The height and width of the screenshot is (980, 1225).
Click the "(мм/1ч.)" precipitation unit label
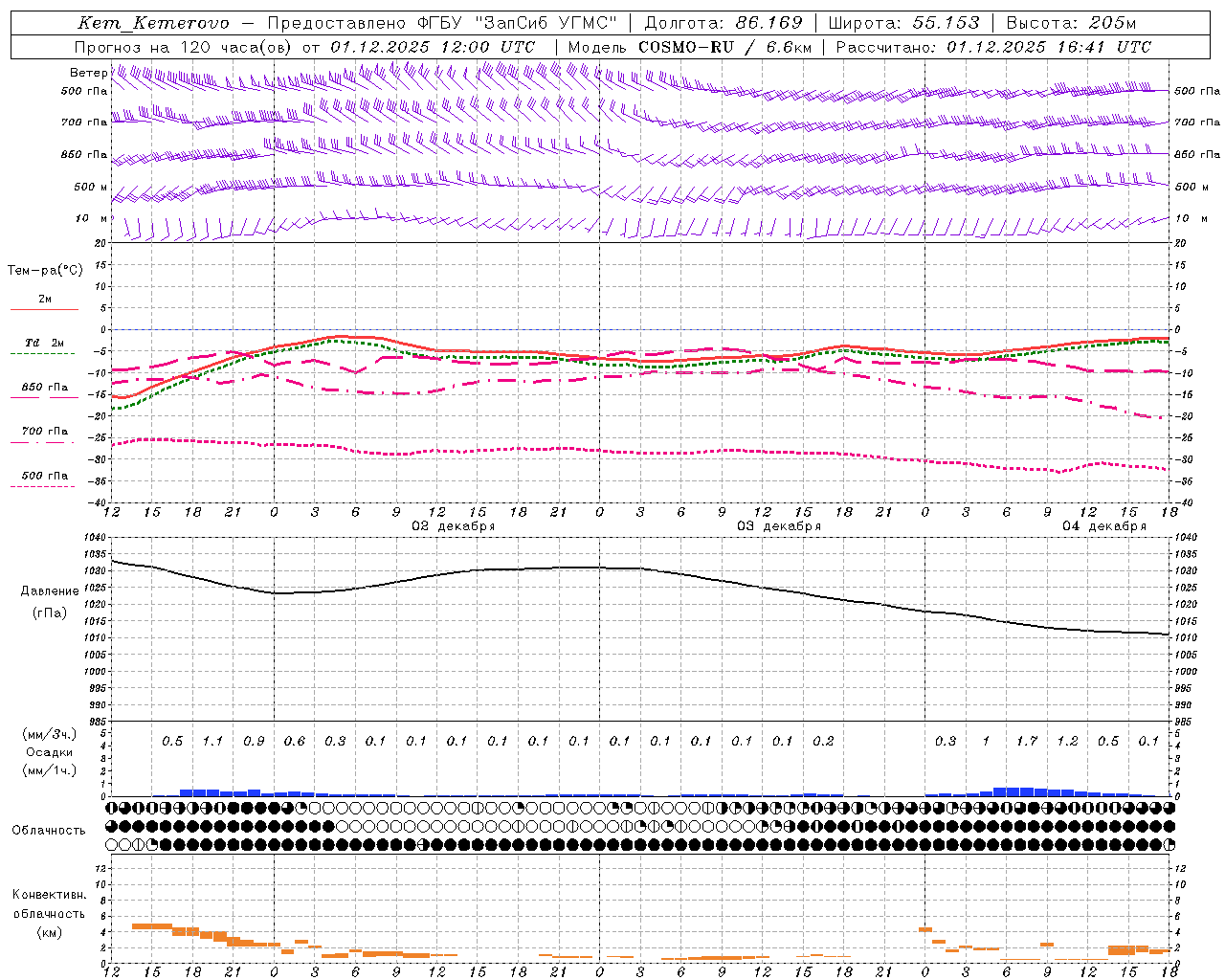50,770
